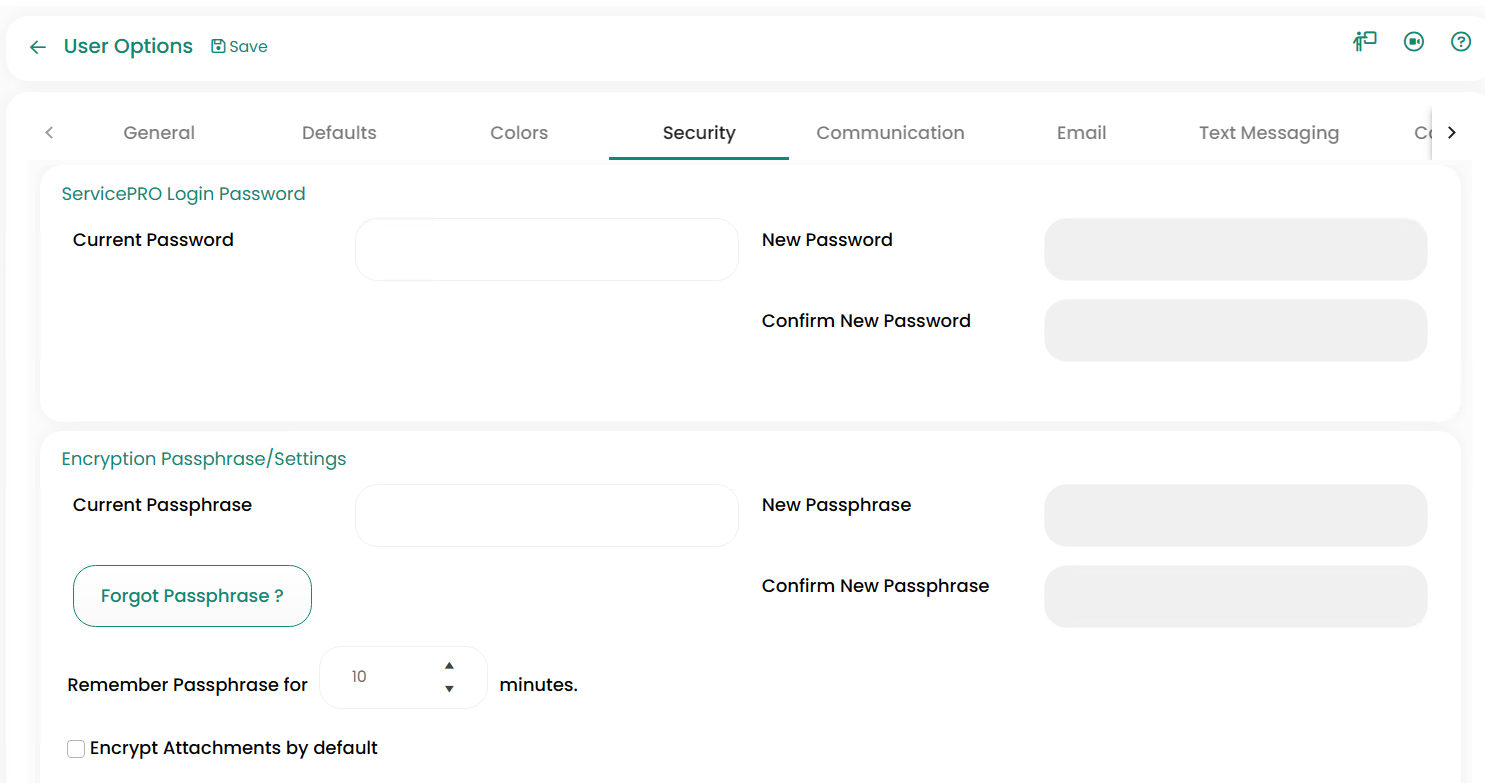The height and width of the screenshot is (783, 1485).
Task: Click the Forgot Passphrase button
Action: (x=192, y=596)
